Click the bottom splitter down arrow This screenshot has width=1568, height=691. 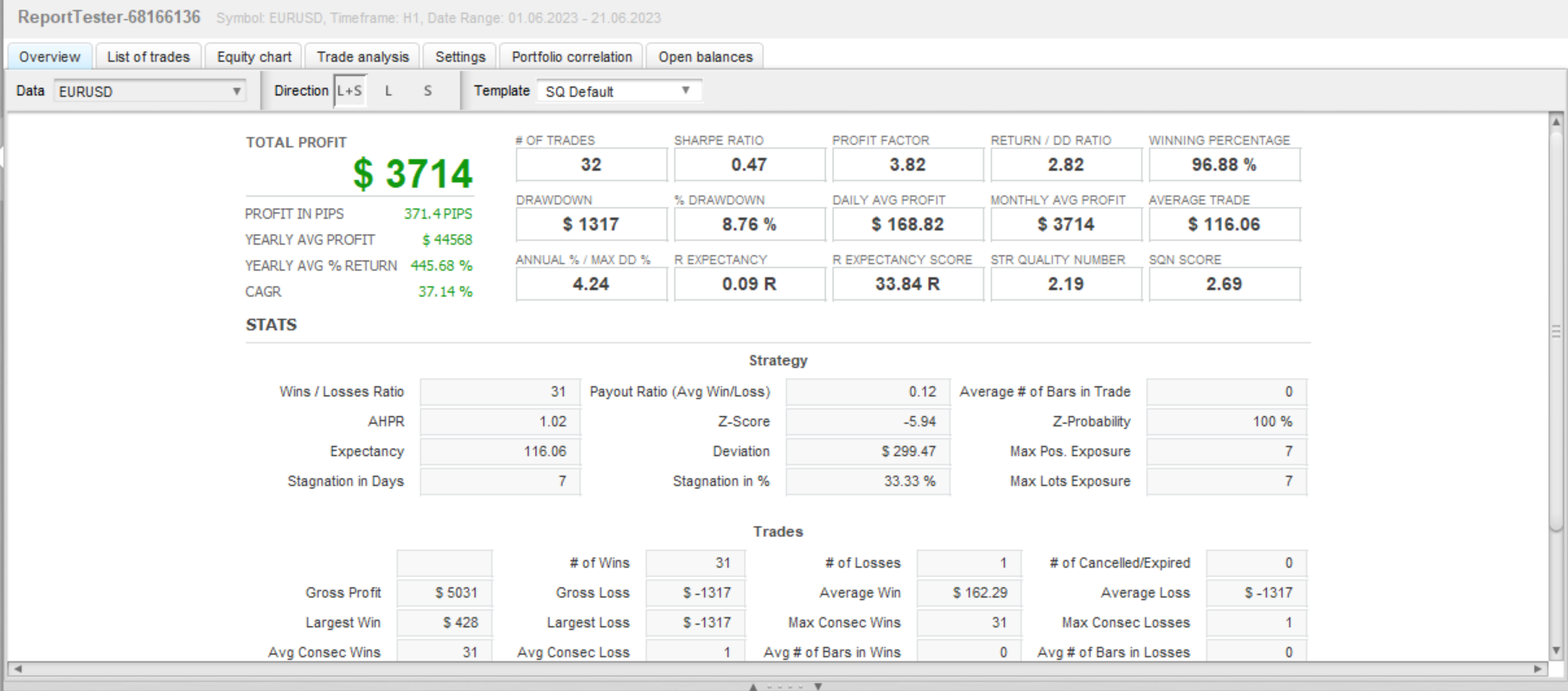coord(817,687)
